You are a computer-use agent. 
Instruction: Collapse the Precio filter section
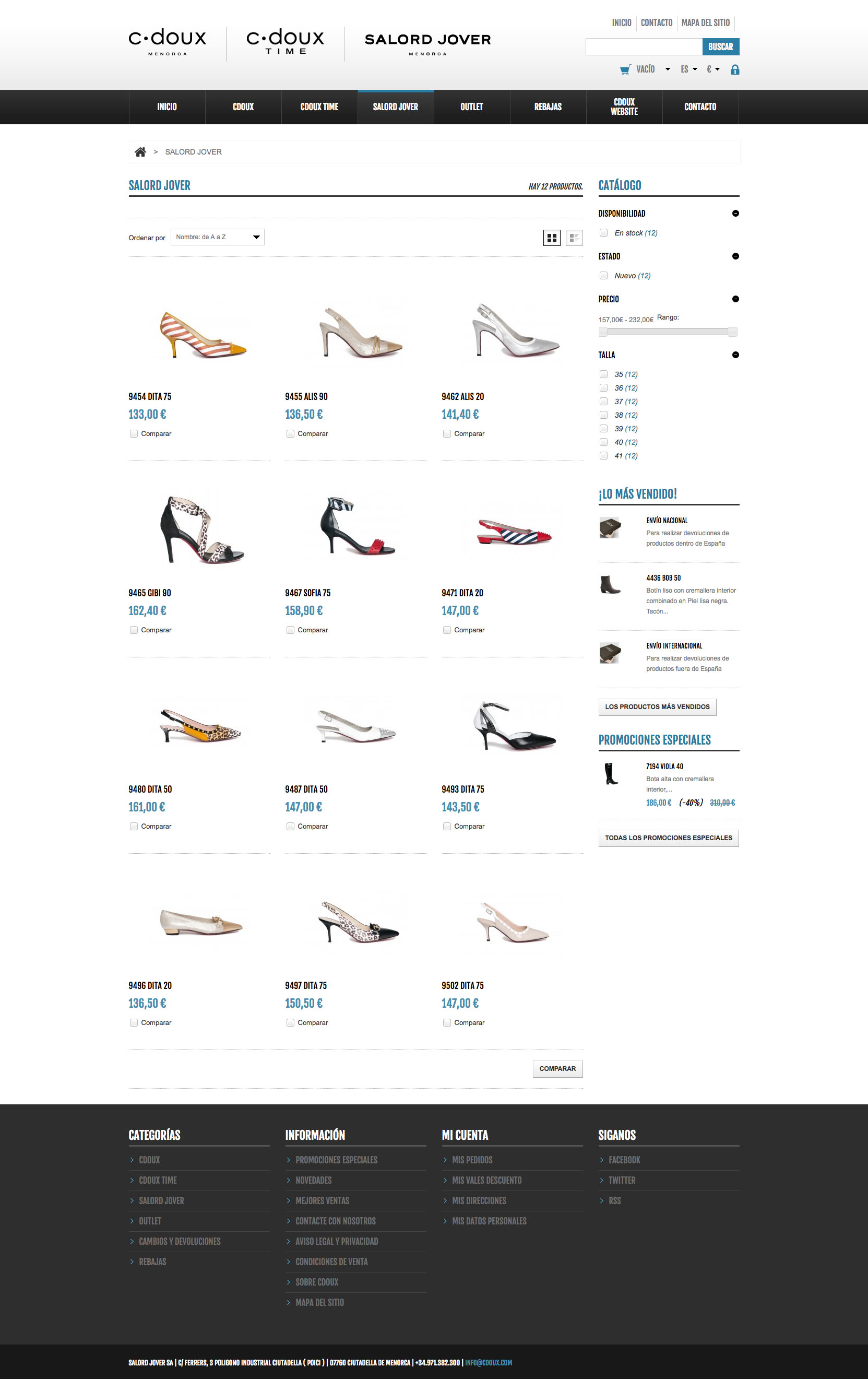pos(736,299)
